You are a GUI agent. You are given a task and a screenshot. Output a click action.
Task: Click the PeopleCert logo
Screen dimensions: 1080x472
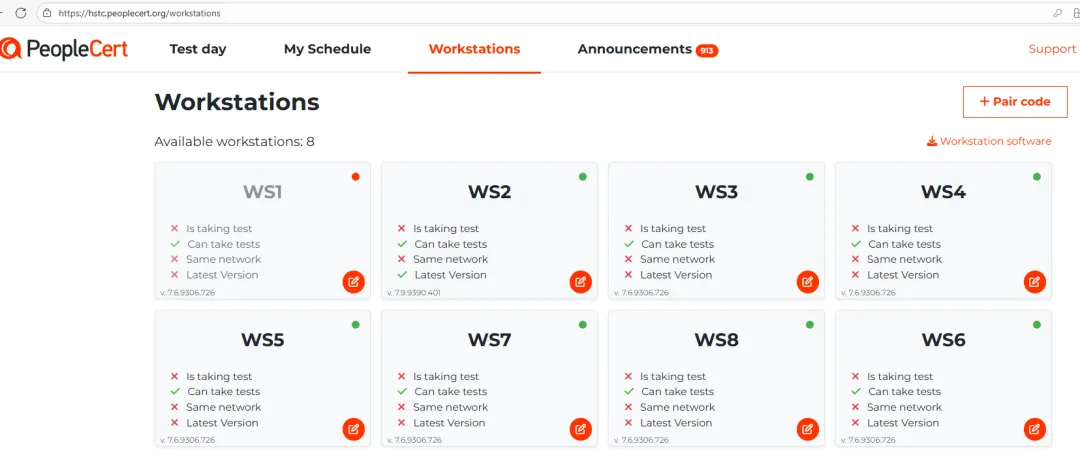[65, 48]
